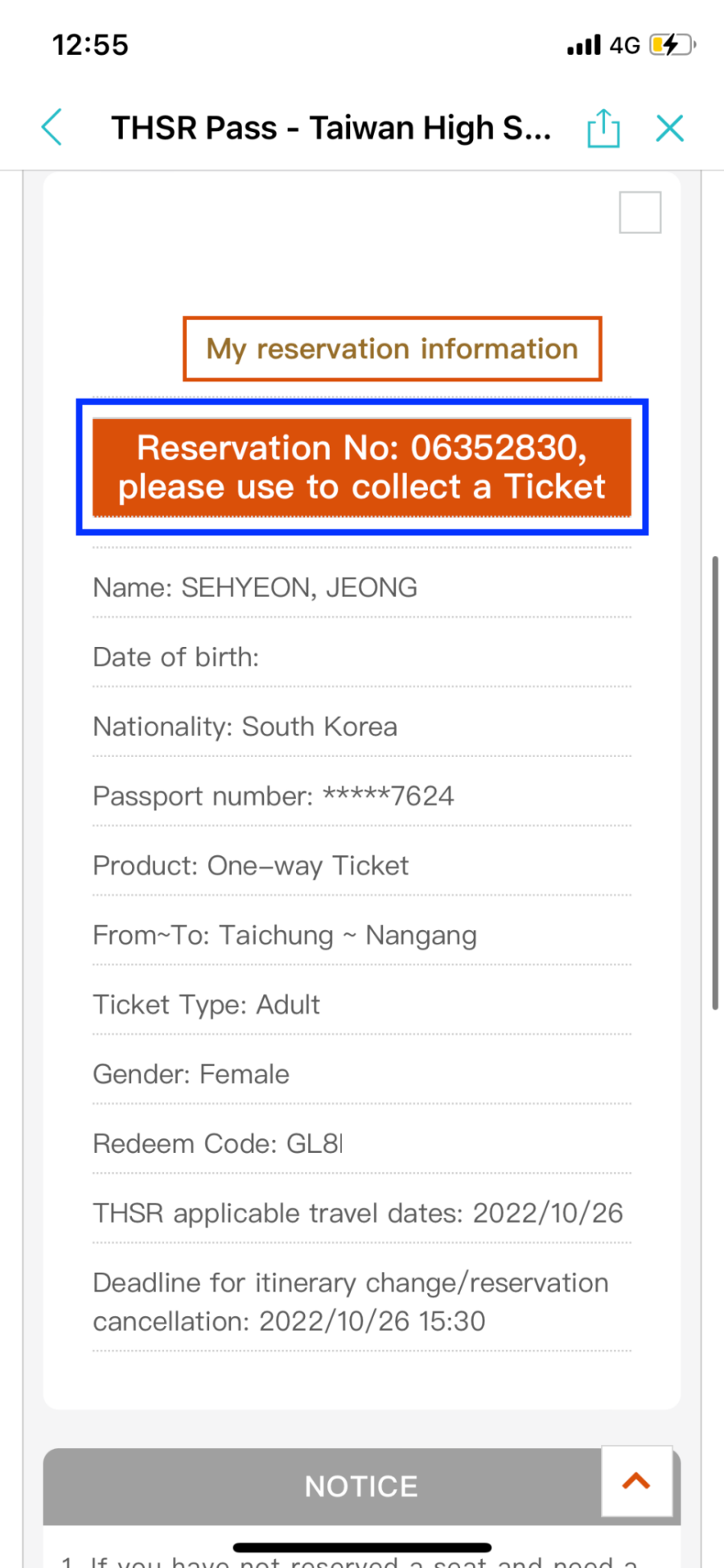The height and width of the screenshot is (1568, 724).
Task: Tap the Passport number row
Action: tap(362, 796)
